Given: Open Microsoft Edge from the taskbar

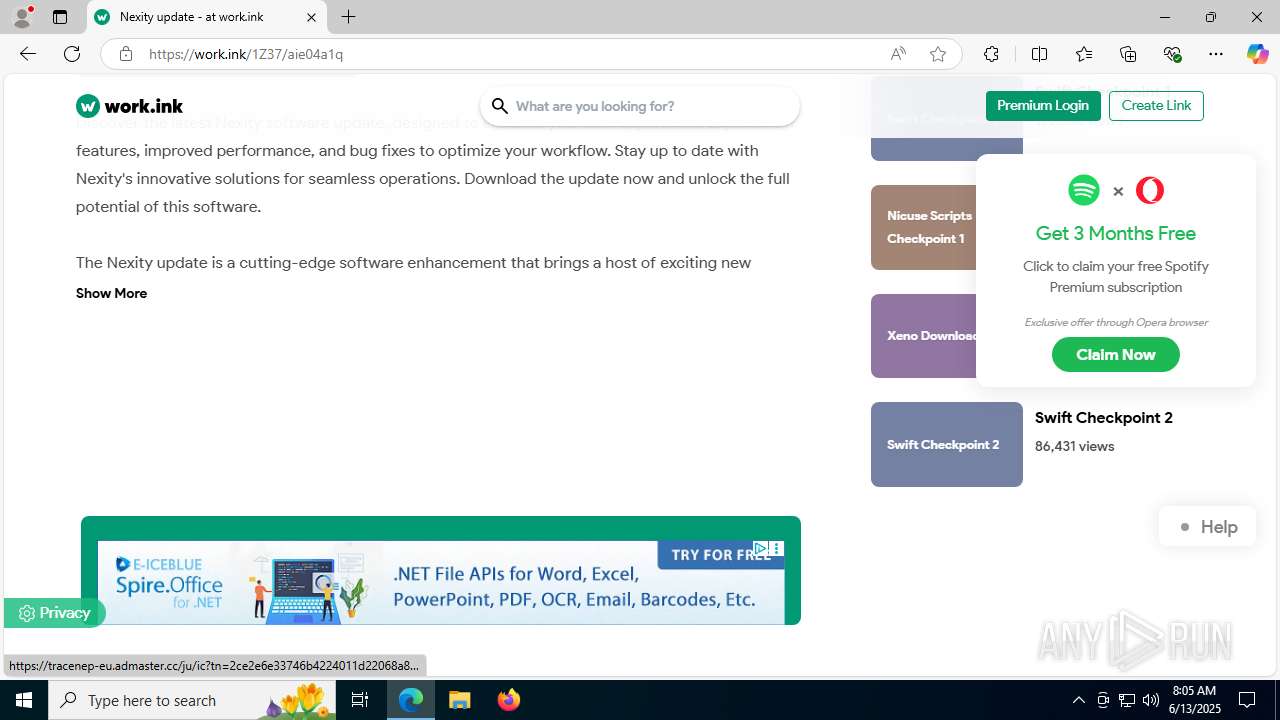Looking at the screenshot, I should (411, 700).
